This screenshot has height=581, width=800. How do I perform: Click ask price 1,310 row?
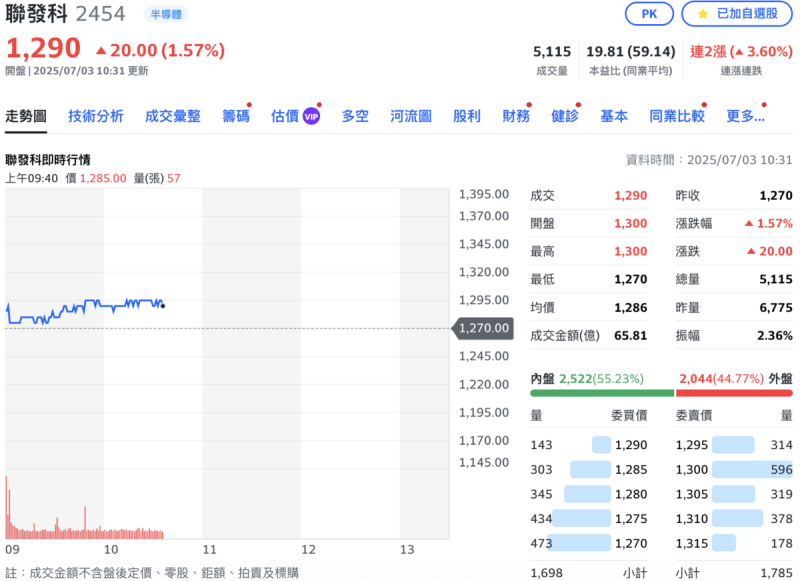pos(734,518)
